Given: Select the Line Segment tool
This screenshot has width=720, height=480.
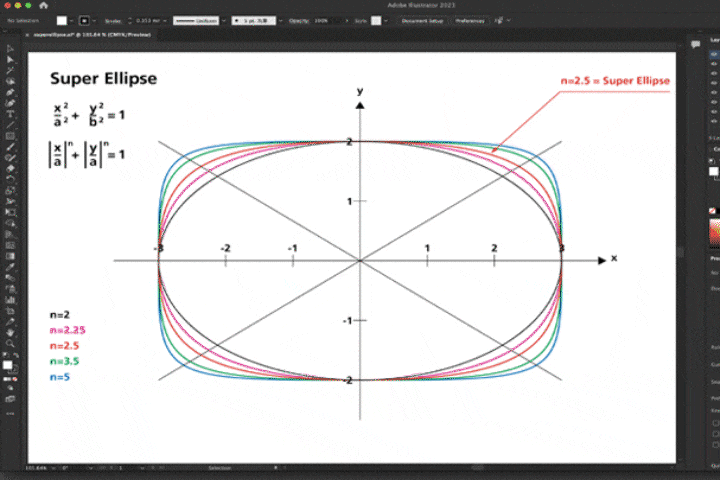Looking at the screenshot, I should (x=10, y=125).
